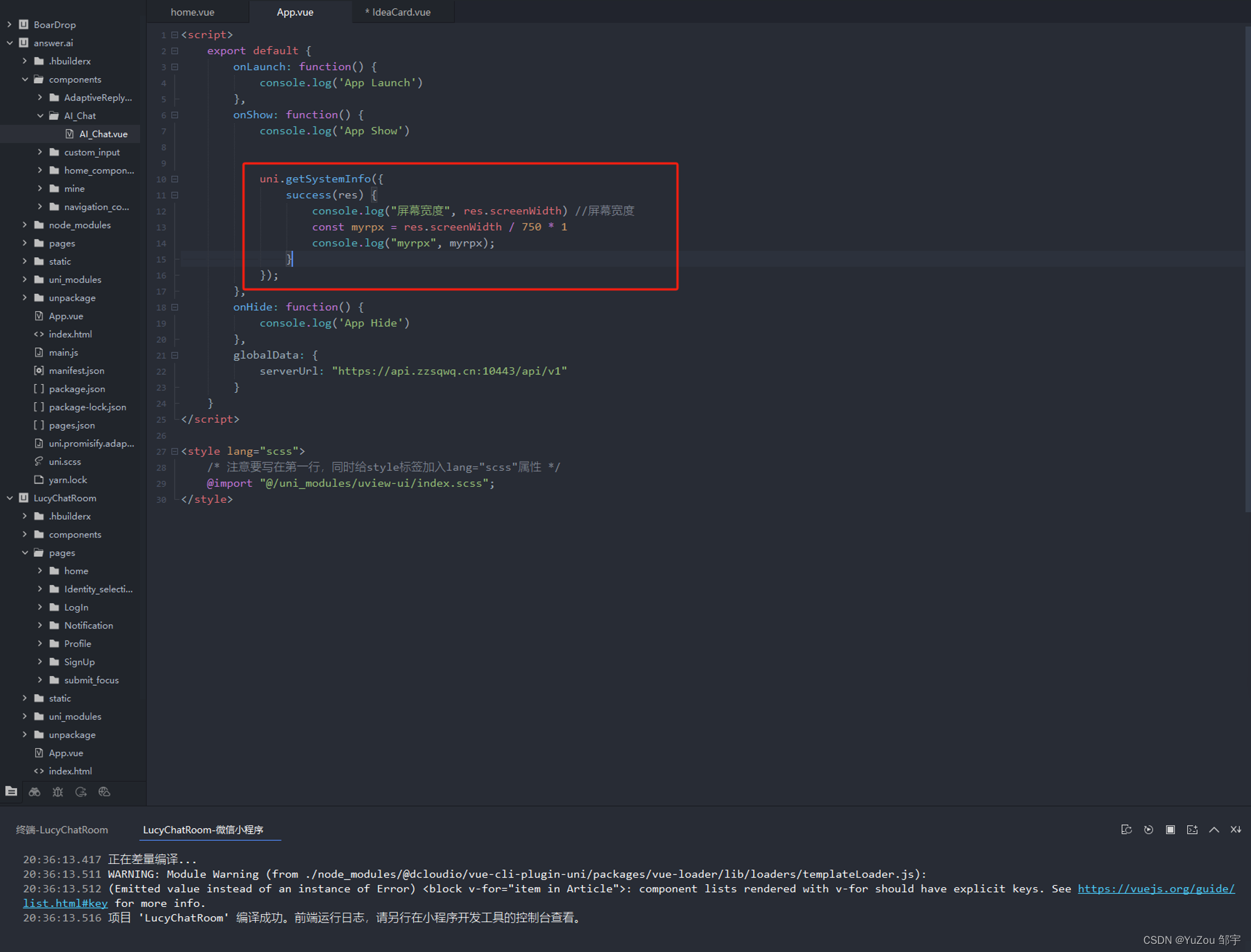Switch to the home.vue tab
Screen dimensions: 1251x952
point(193,12)
